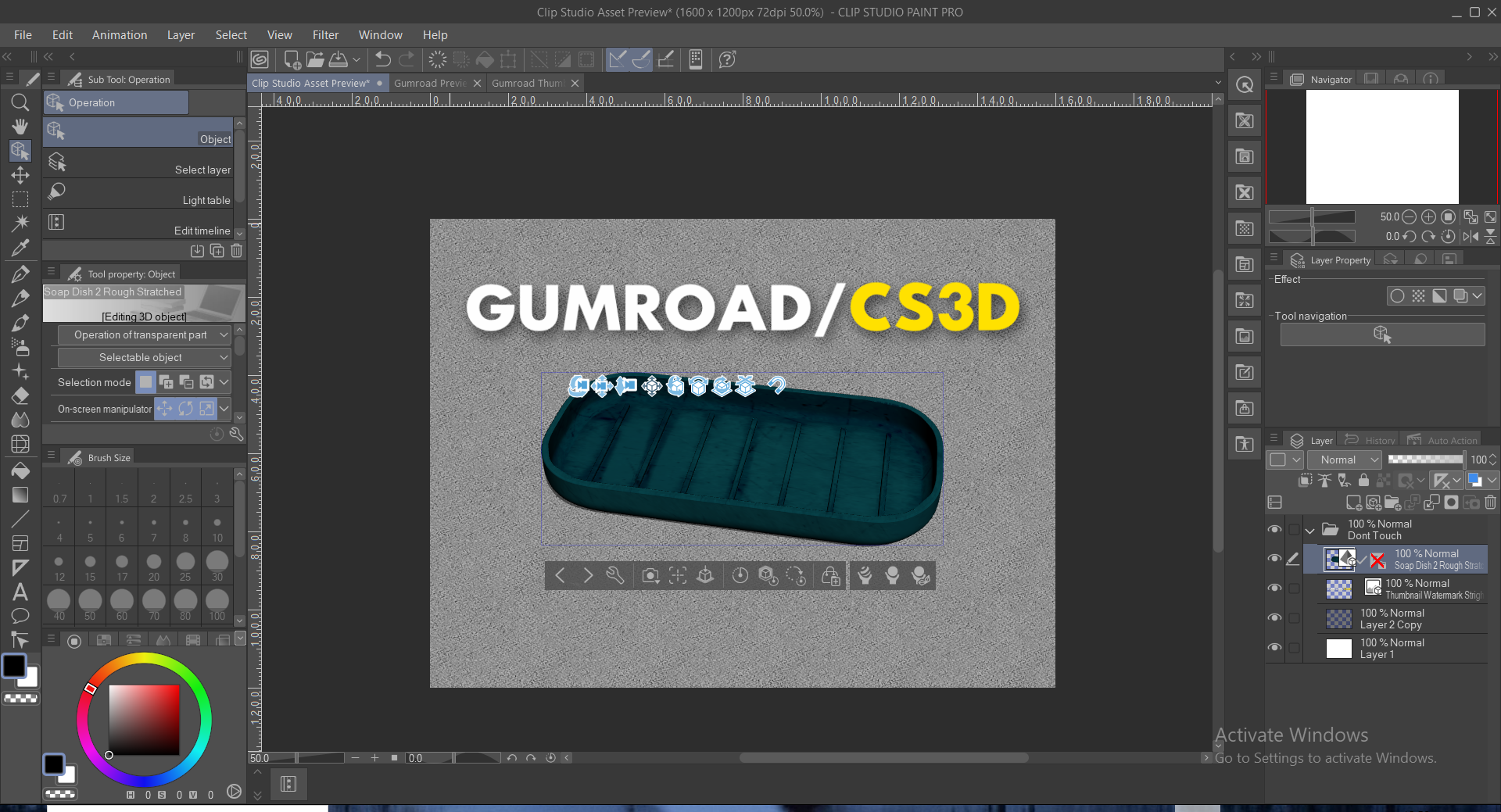The image size is (1501, 812).
Task: Choose the Select layer sub tool
Action: (x=138, y=163)
